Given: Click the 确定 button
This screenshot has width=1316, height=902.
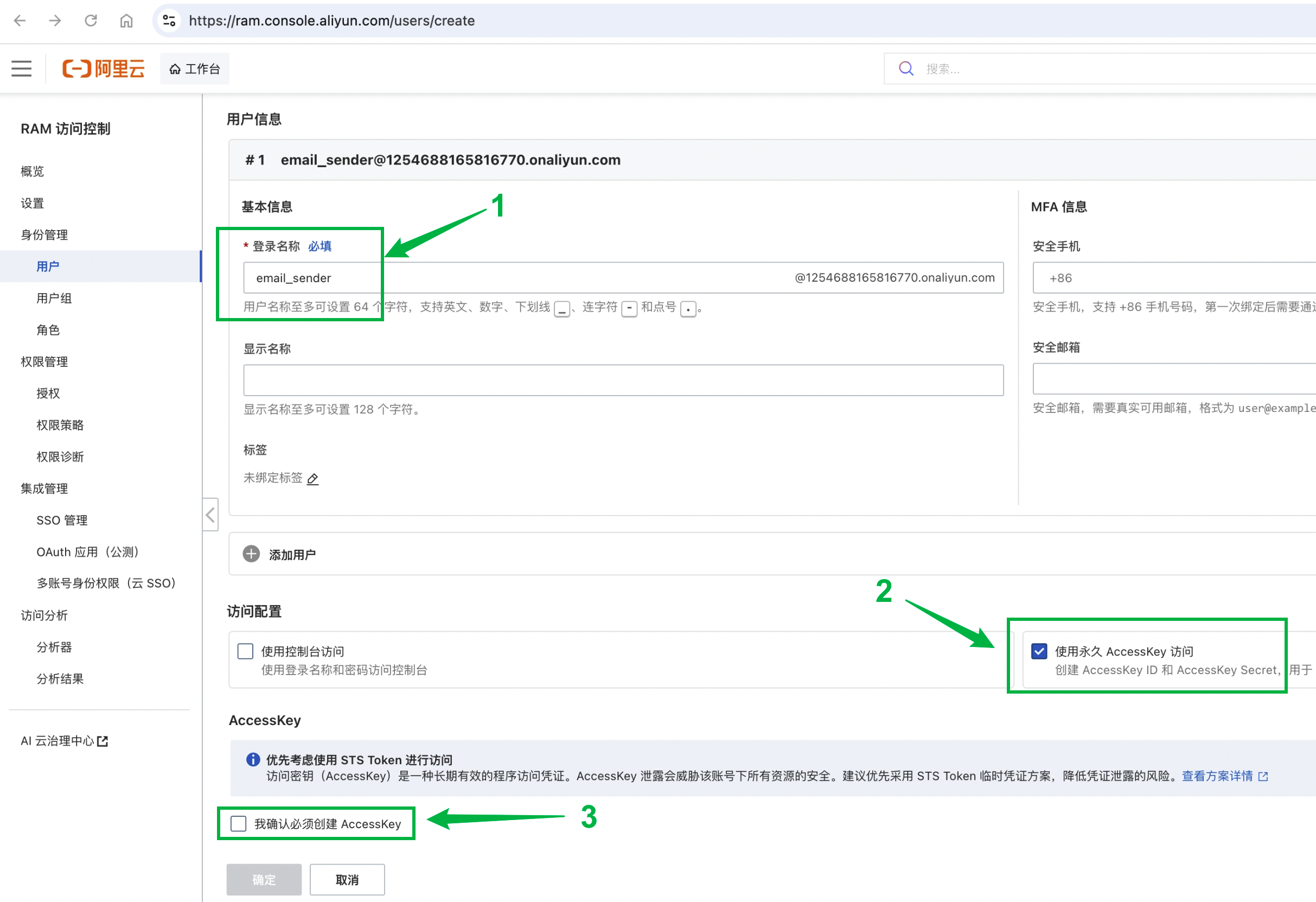Looking at the screenshot, I should coord(264,879).
